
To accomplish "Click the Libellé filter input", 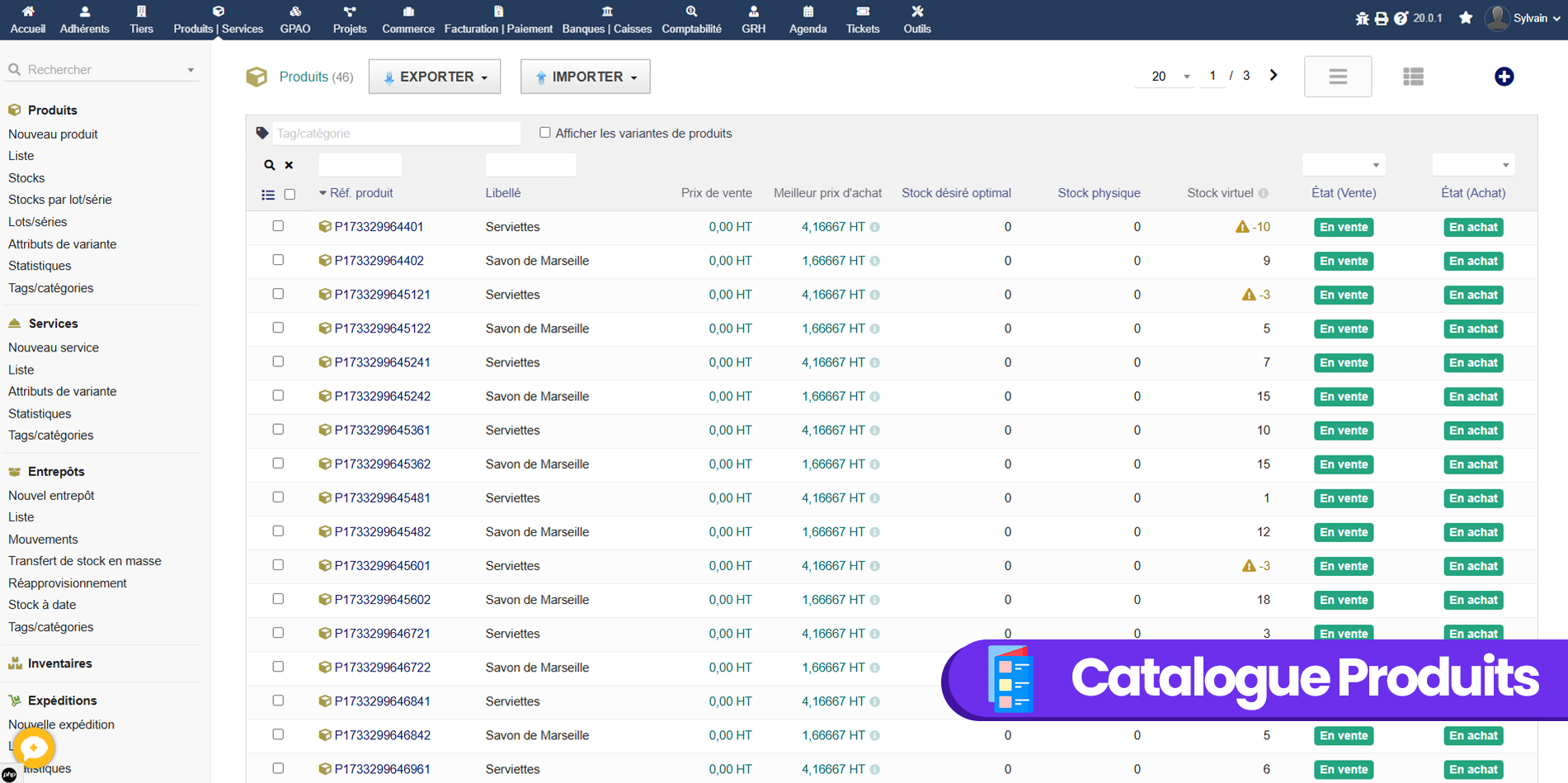I will click(530, 164).
